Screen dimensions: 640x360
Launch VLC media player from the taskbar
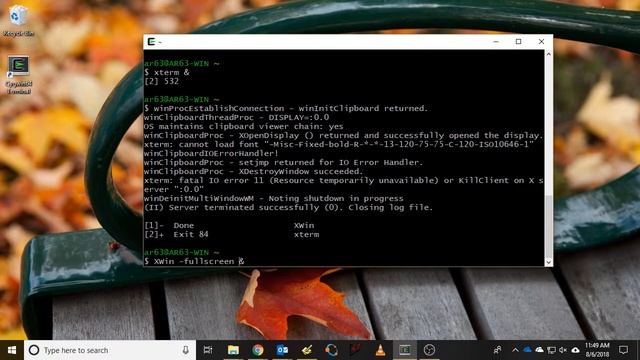pos(380,350)
